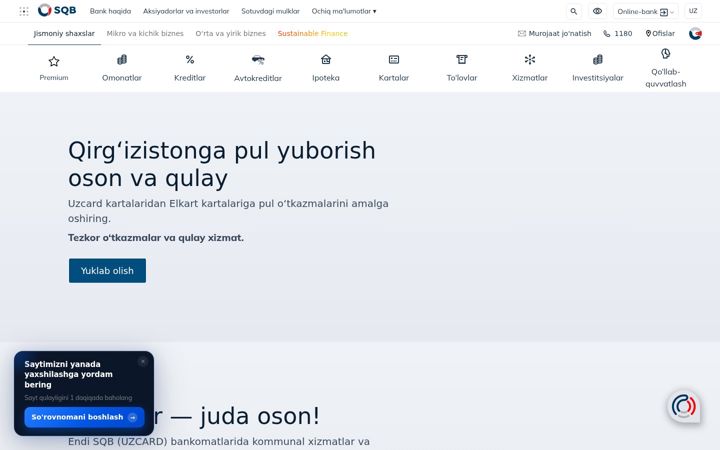Open Sotuvdagi mulklar link

click(x=270, y=11)
